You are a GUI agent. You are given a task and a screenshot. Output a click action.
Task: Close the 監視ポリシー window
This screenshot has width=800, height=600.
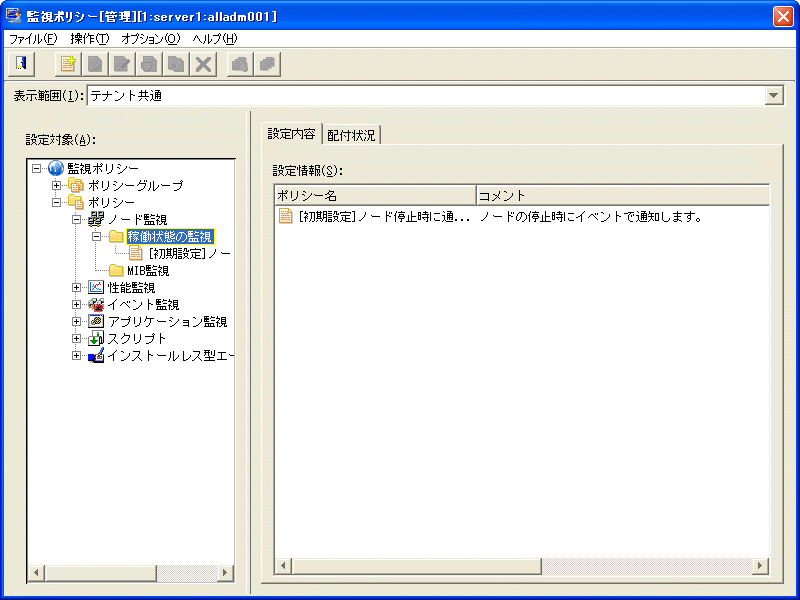click(783, 16)
